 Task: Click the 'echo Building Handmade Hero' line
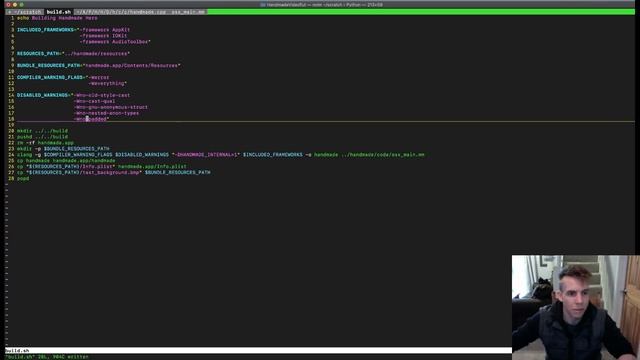57,18
